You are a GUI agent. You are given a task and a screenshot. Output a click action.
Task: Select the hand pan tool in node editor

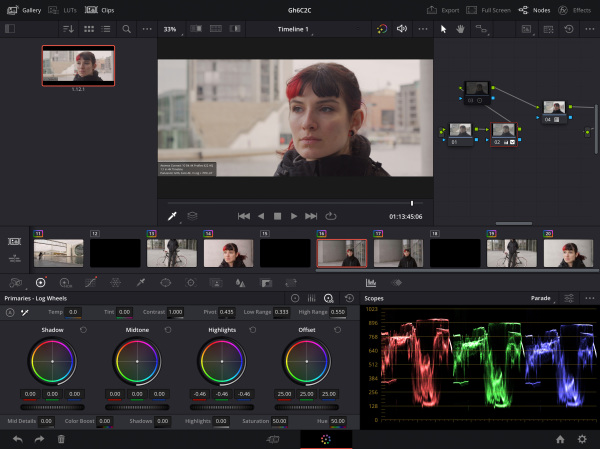coord(460,29)
